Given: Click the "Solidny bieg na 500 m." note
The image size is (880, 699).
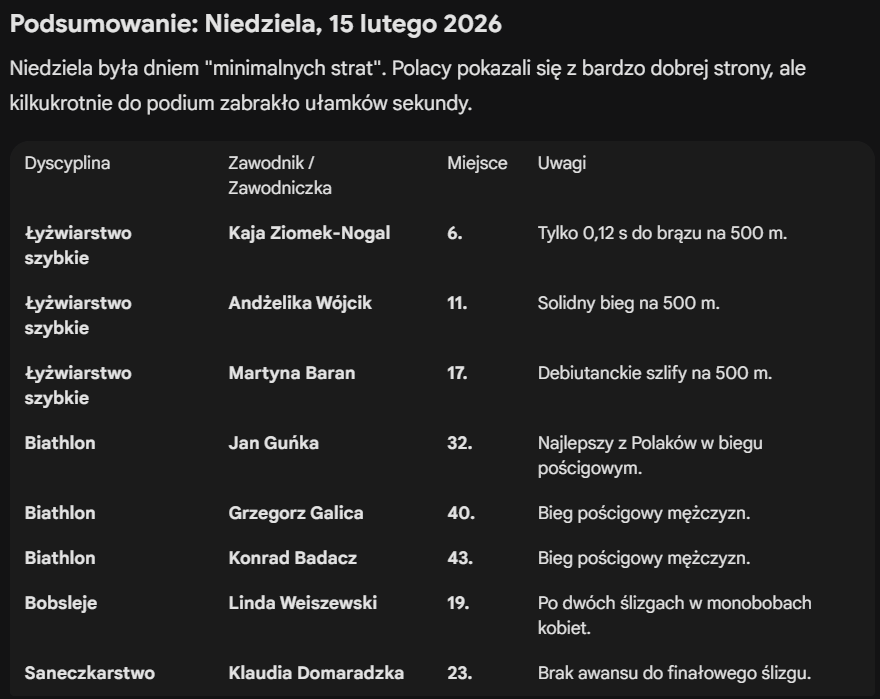Looking at the screenshot, I should point(628,303).
